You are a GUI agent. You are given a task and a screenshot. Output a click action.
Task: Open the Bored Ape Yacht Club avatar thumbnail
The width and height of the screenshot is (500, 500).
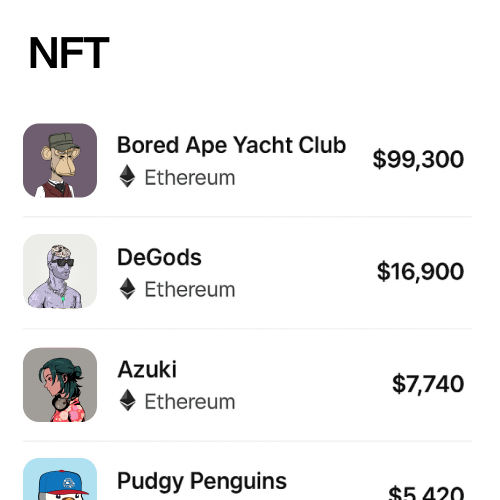[60, 160]
